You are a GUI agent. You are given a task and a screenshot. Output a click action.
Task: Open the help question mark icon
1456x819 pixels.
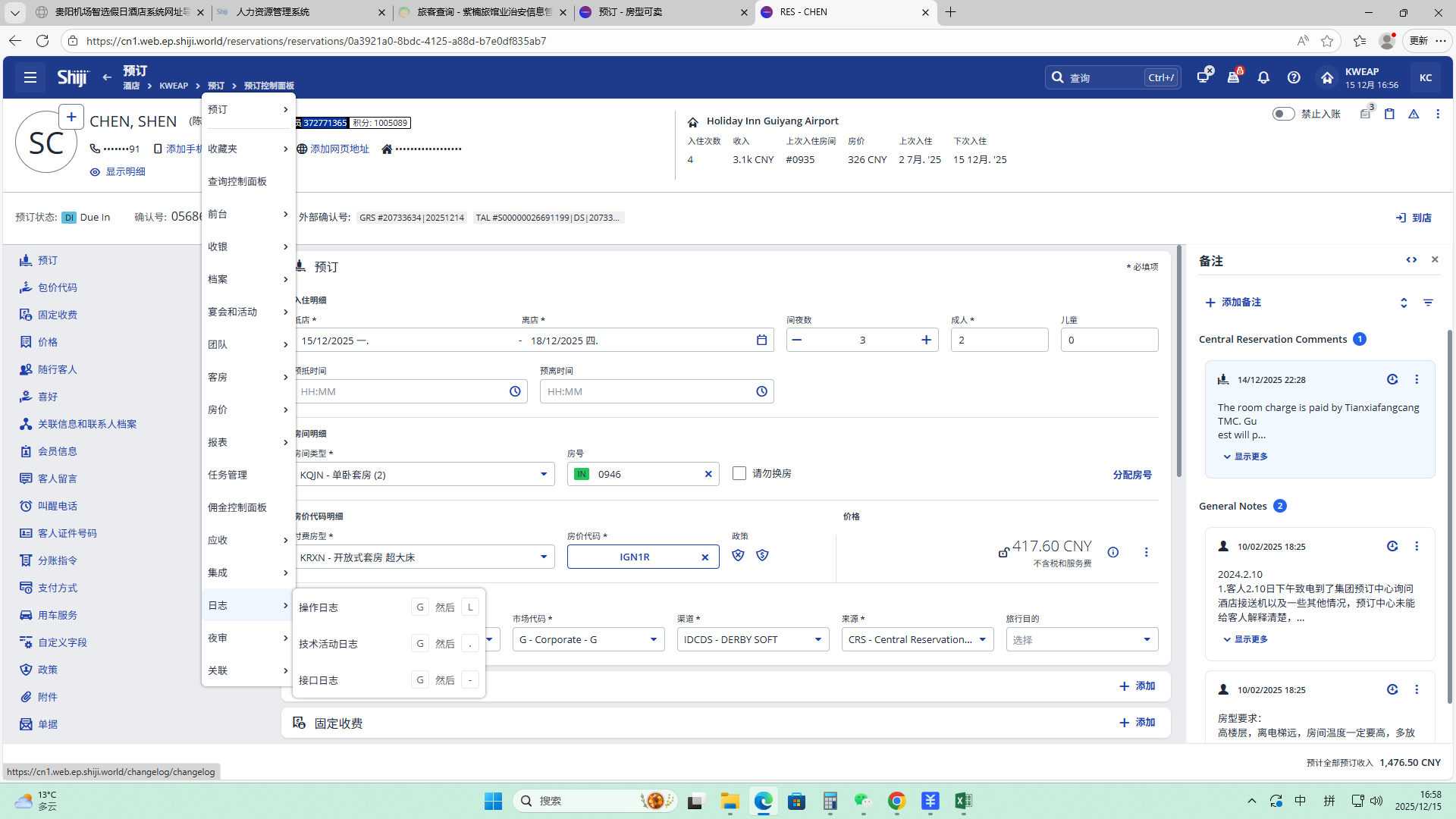pos(1294,77)
